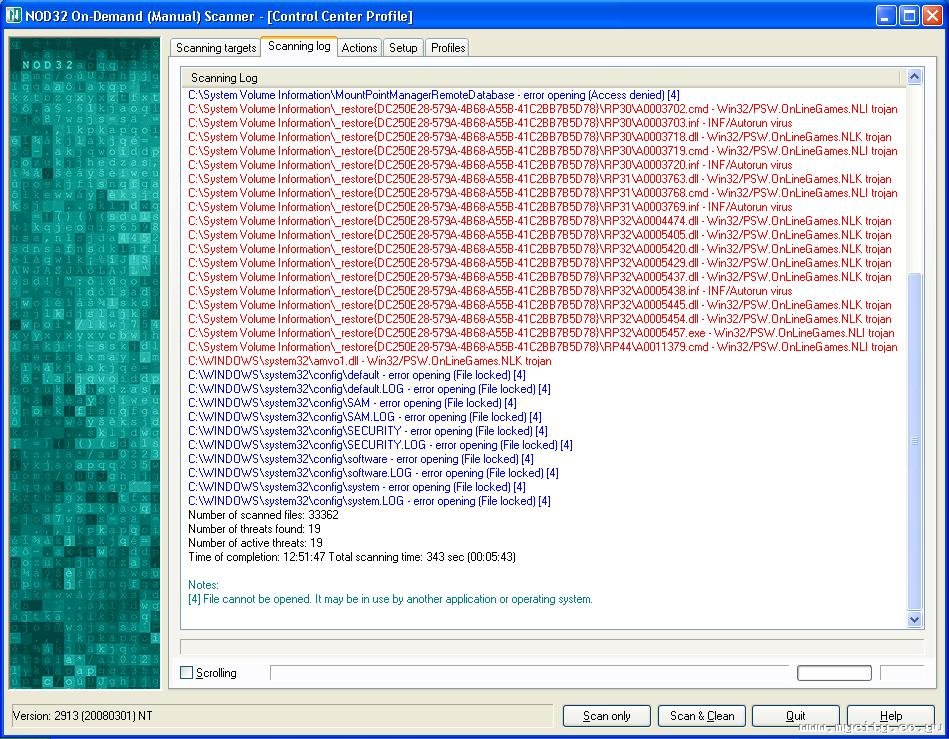Select log line for A0005438.inf
Viewport: 949px width, 739px height.
(x=490, y=291)
